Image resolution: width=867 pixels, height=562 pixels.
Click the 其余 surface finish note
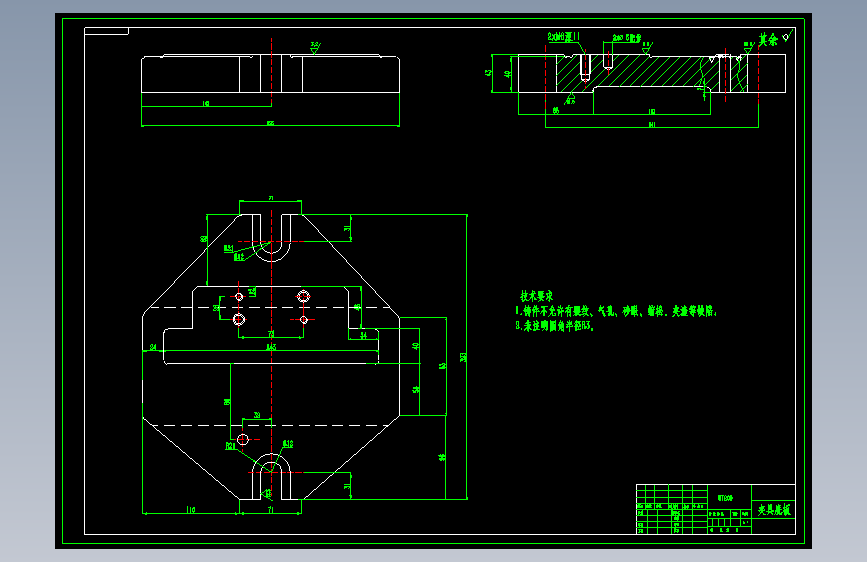[x=768, y=40]
